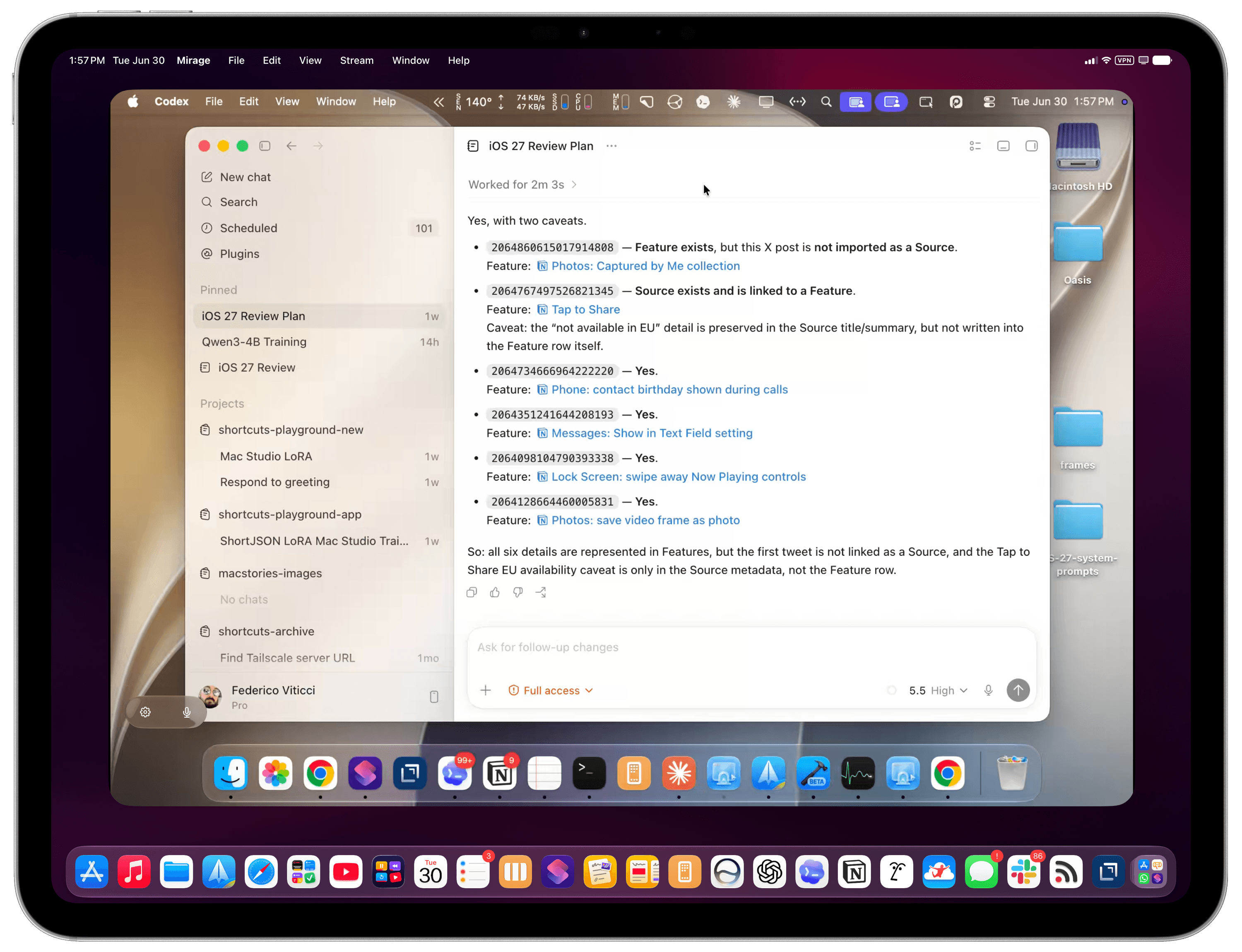Show the task list icon in the header
The width and height of the screenshot is (1242, 952).
975,146
